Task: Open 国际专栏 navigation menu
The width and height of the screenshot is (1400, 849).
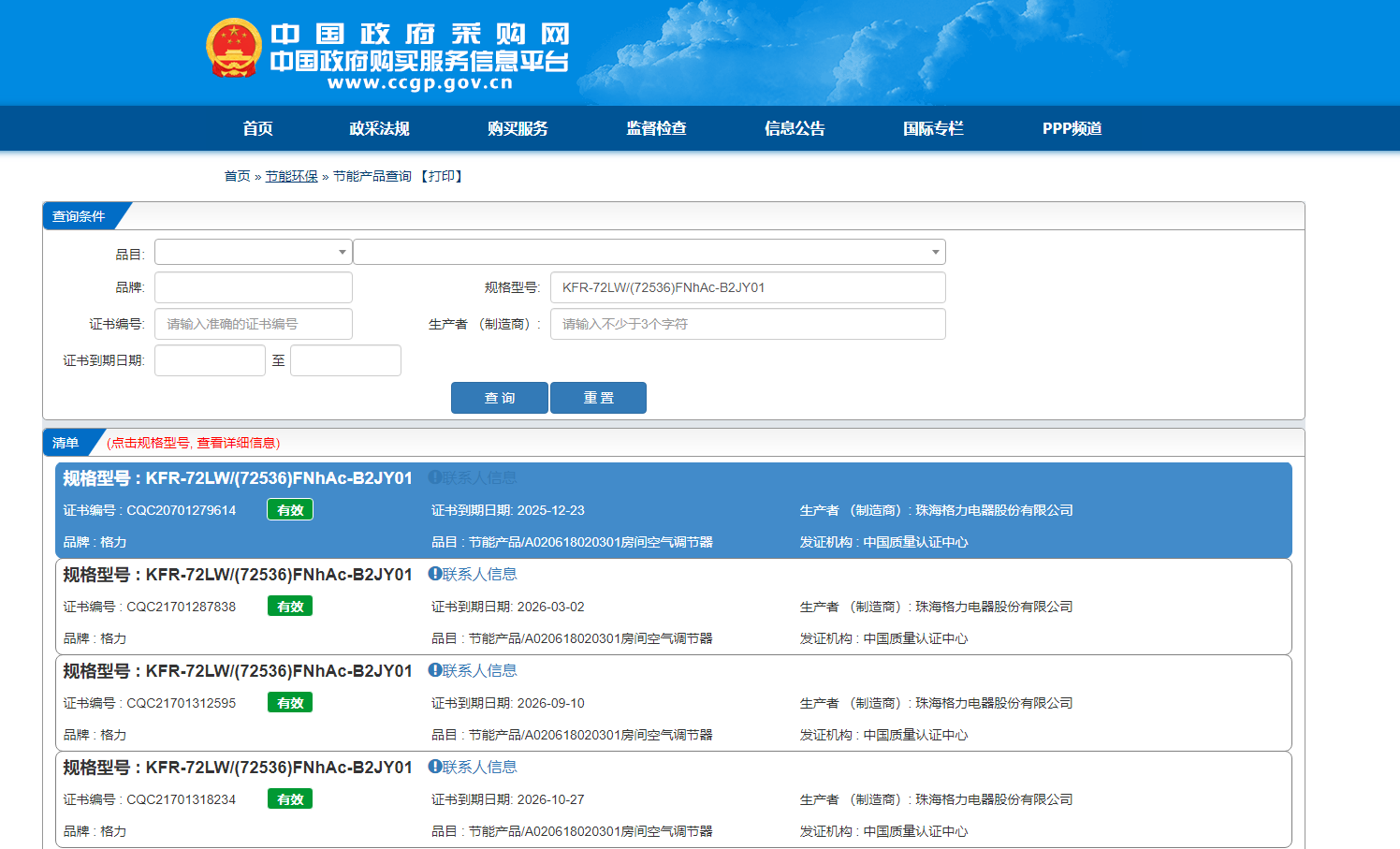Action: [933, 128]
